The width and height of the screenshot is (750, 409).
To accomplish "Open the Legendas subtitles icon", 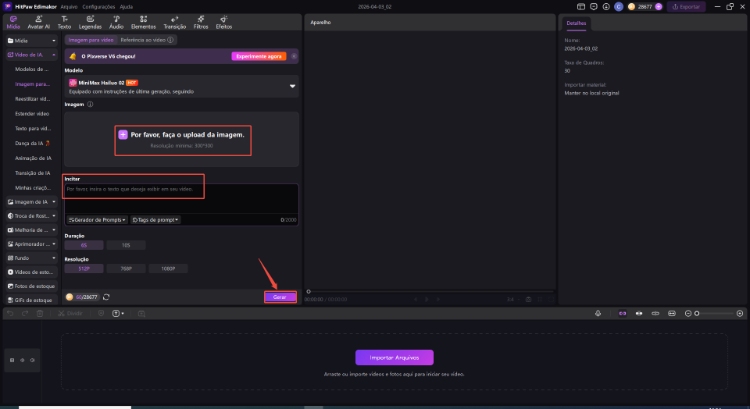I will [90, 20].
